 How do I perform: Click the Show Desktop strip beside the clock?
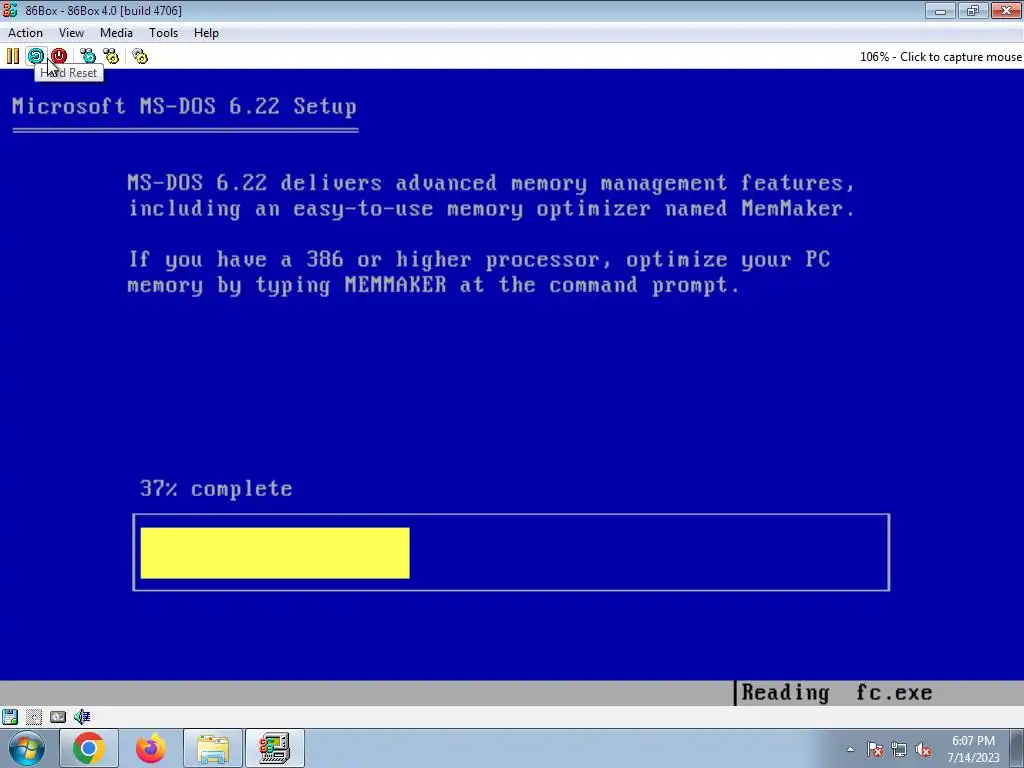[x=1019, y=749]
